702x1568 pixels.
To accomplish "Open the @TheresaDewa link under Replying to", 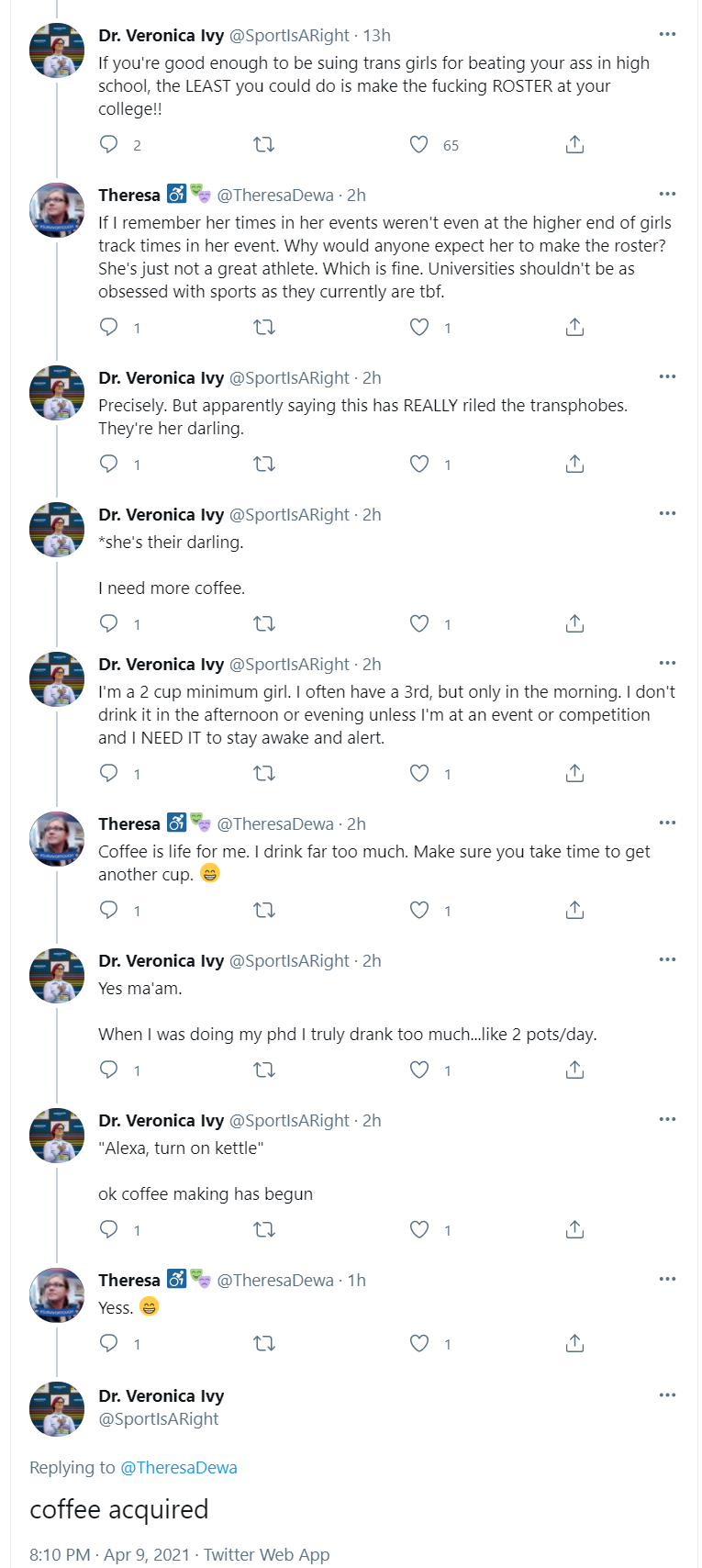I will [179, 1467].
